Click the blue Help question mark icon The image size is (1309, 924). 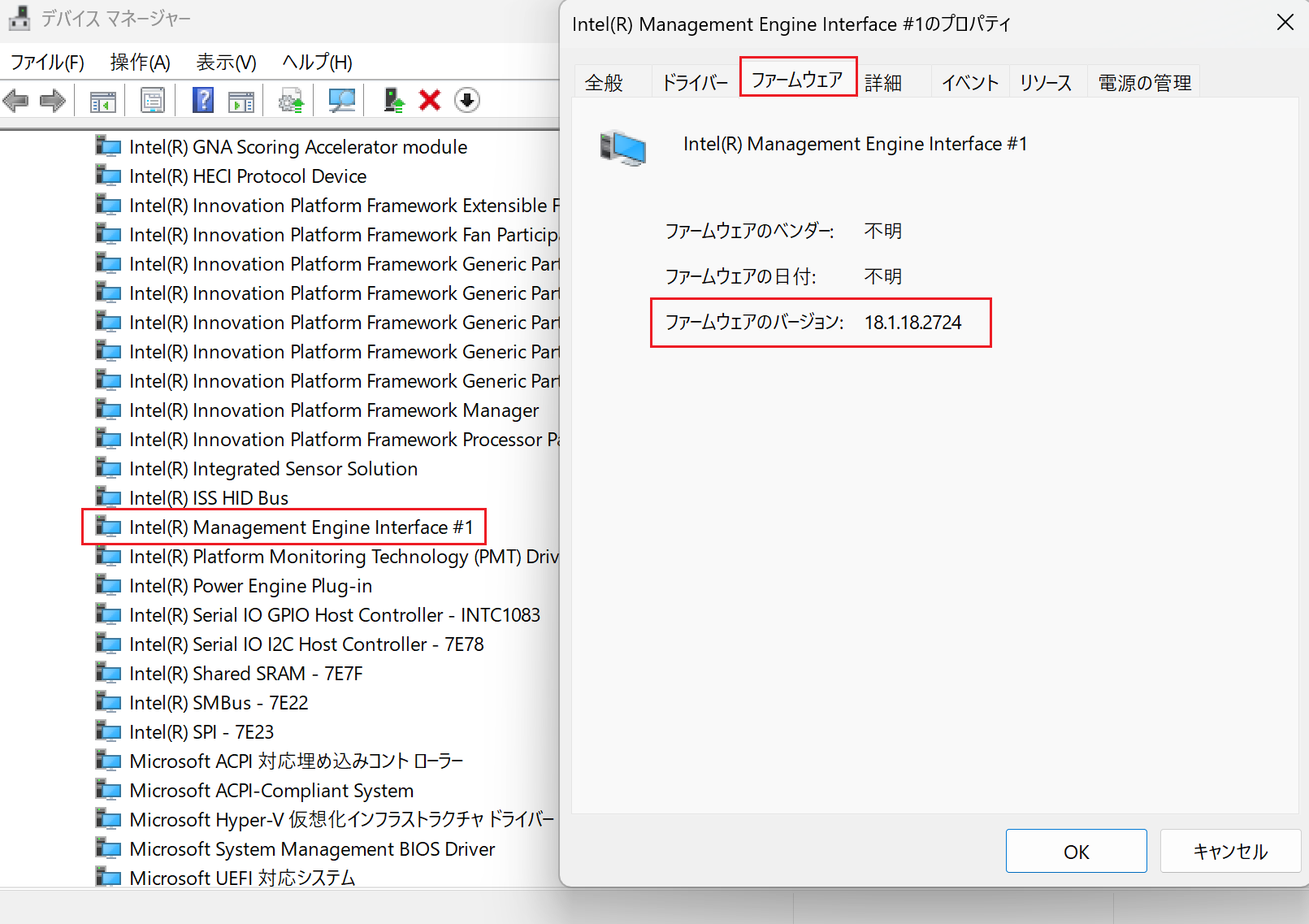(202, 101)
